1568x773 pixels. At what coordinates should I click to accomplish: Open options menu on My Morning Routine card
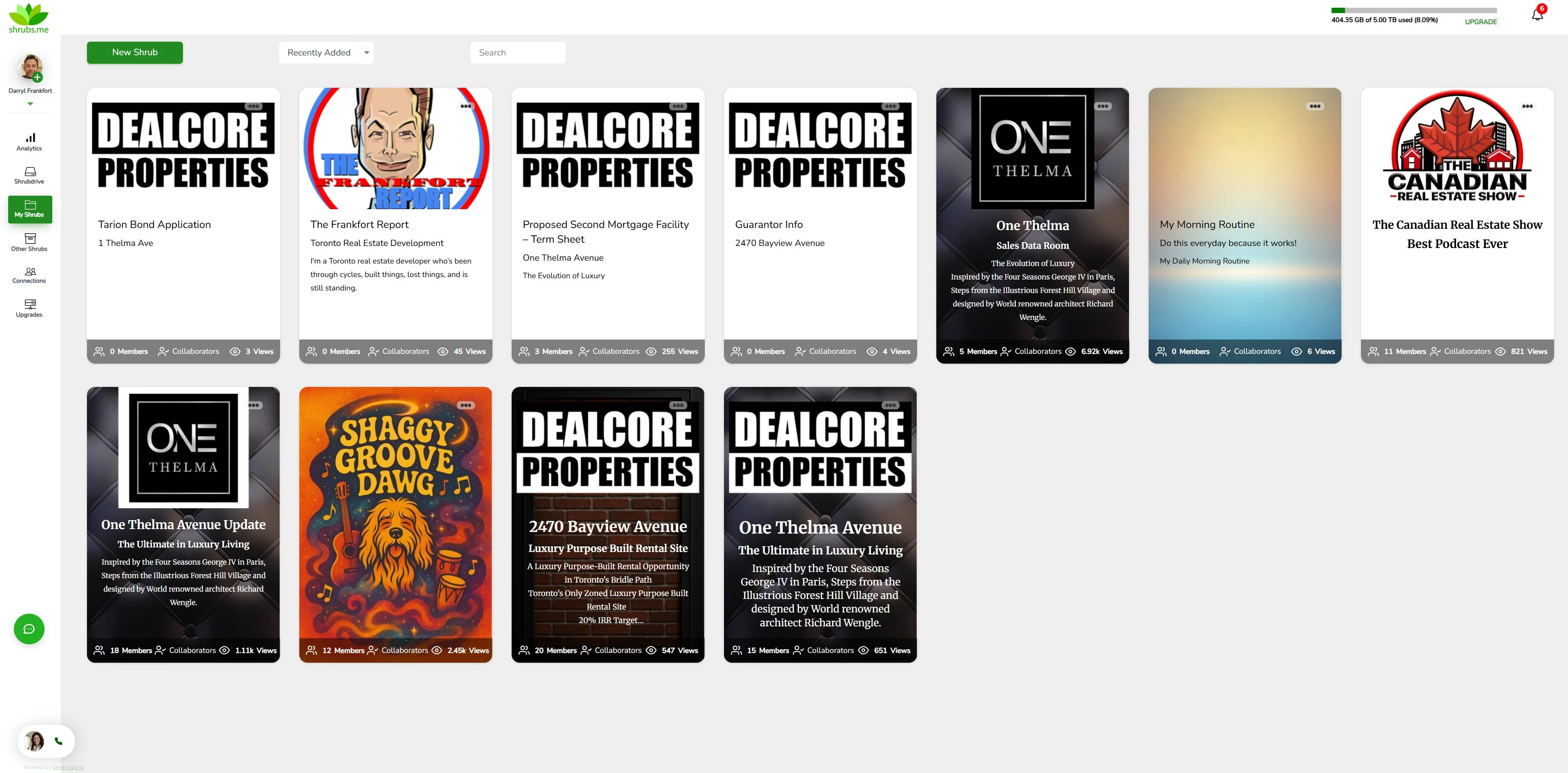point(1315,106)
